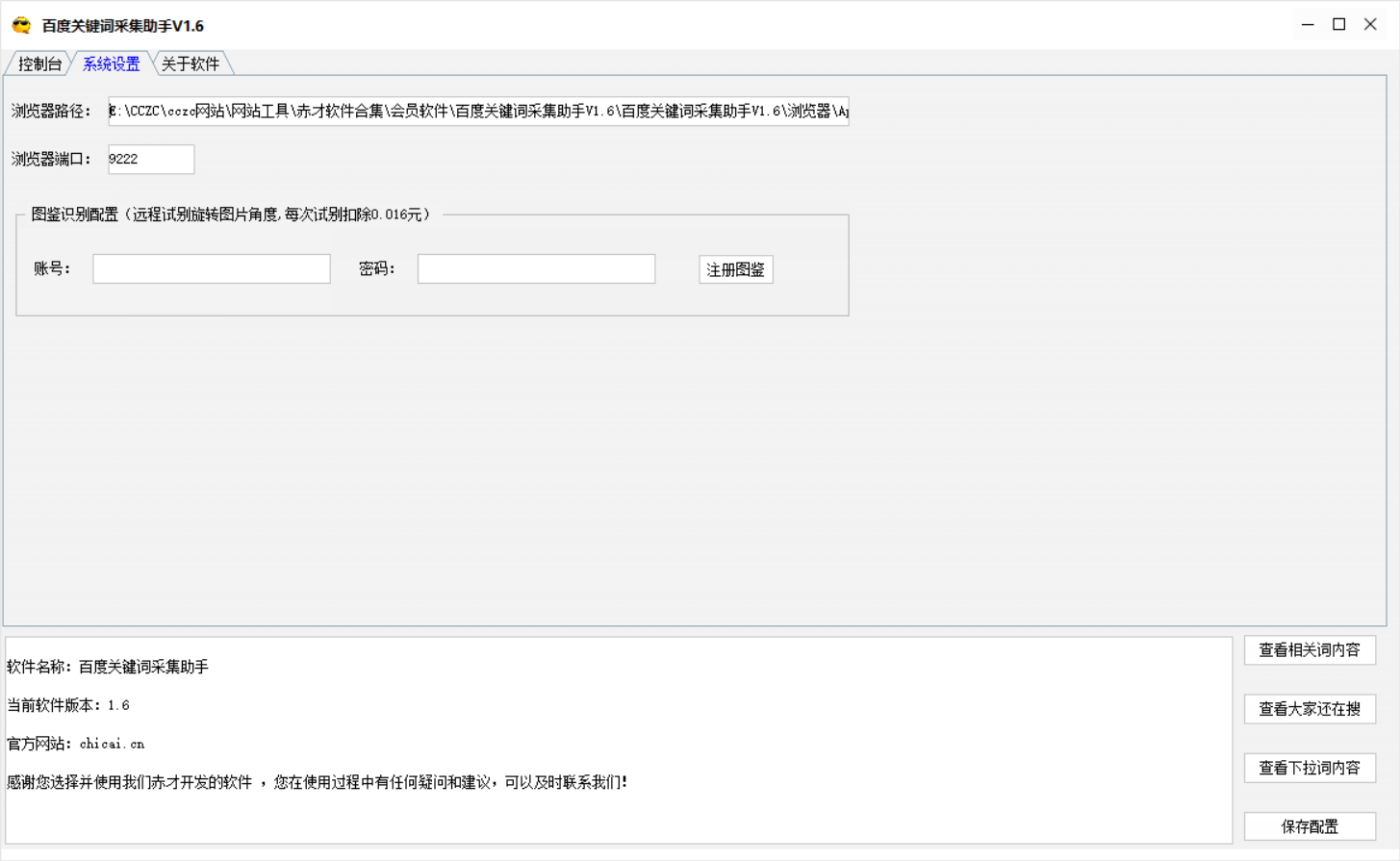Screen dimensions: 1400x861
Task: Click the text 官方网站: chicai.cn
Action: [76, 744]
